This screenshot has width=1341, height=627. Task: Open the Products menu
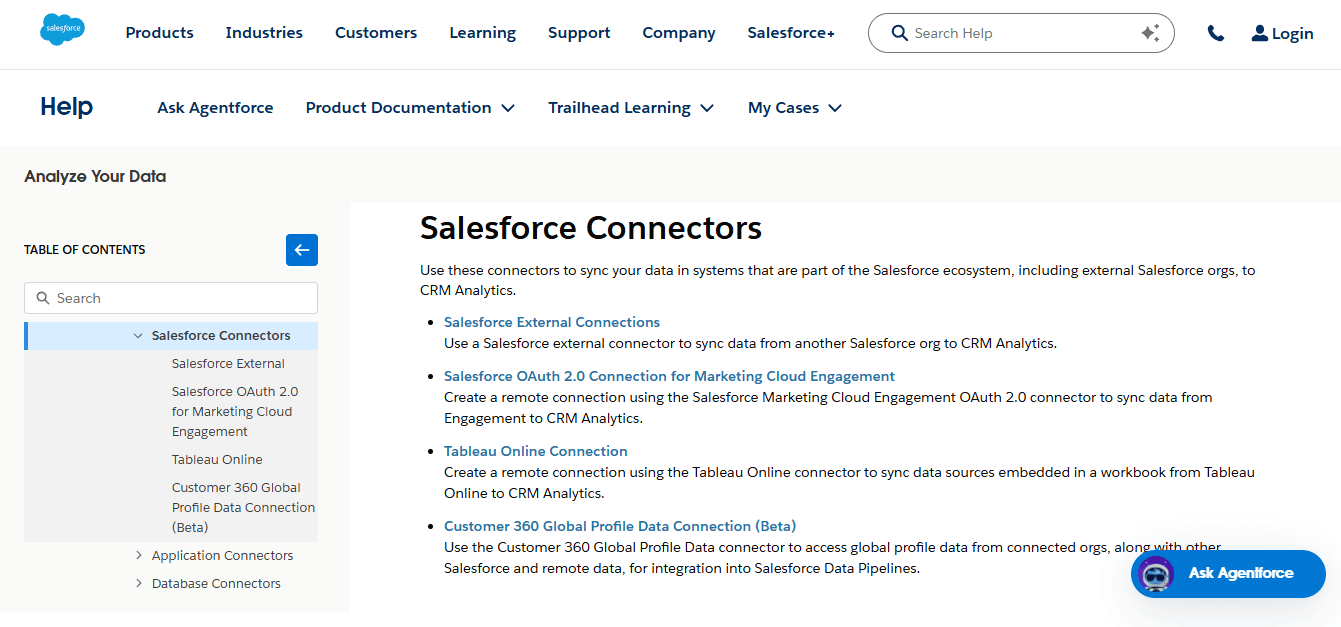point(160,33)
